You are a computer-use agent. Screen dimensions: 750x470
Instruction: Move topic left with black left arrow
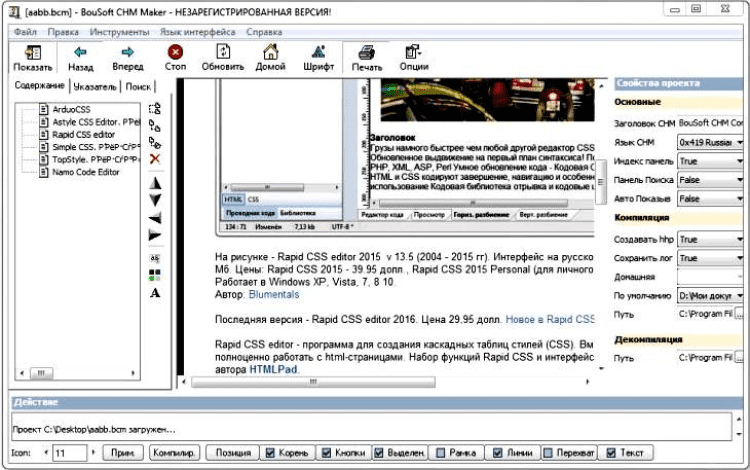pos(155,218)
